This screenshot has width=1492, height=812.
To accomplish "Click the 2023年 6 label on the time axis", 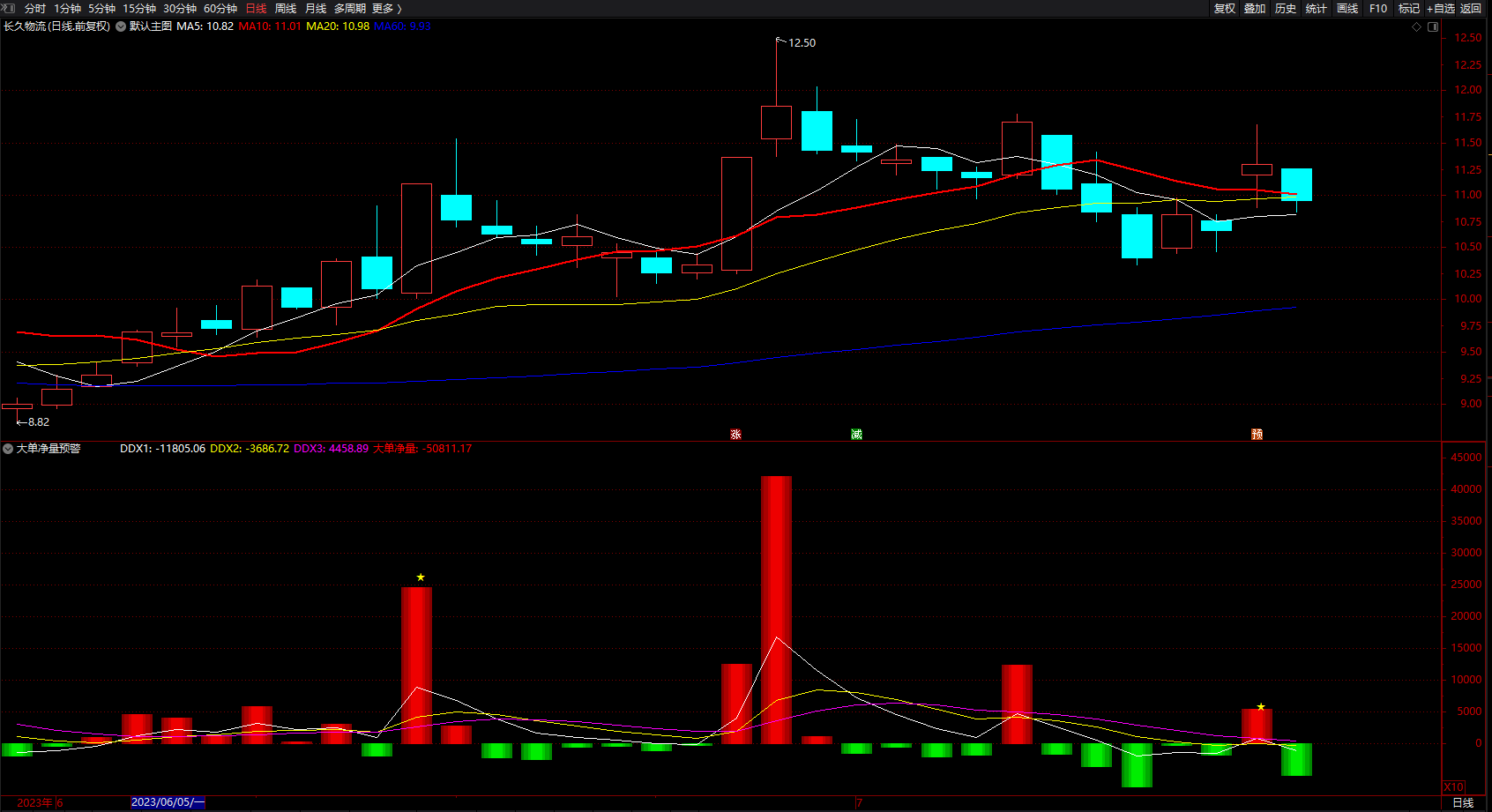I will point(40,802).
